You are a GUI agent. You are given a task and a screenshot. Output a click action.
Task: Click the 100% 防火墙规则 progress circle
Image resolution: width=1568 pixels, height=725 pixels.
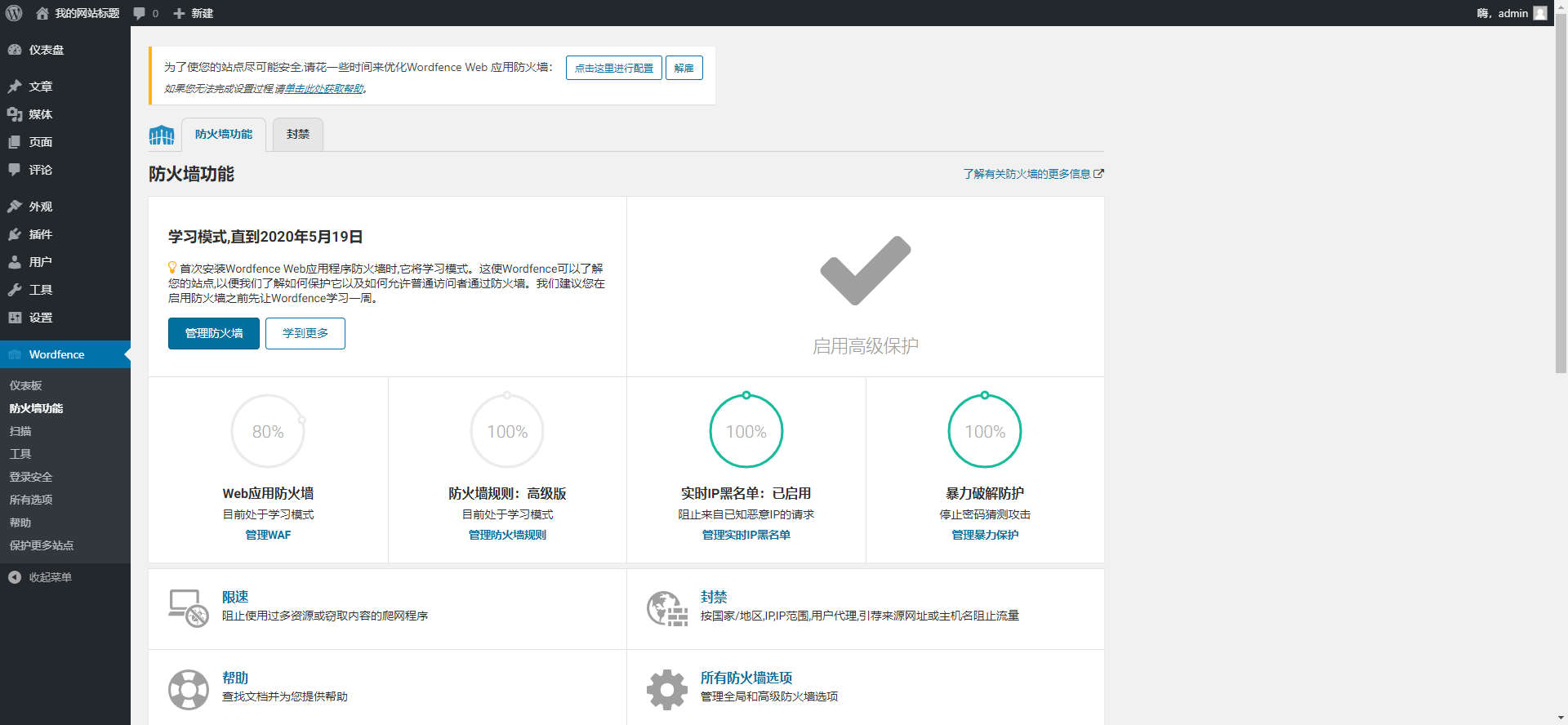tap(507, 431)
